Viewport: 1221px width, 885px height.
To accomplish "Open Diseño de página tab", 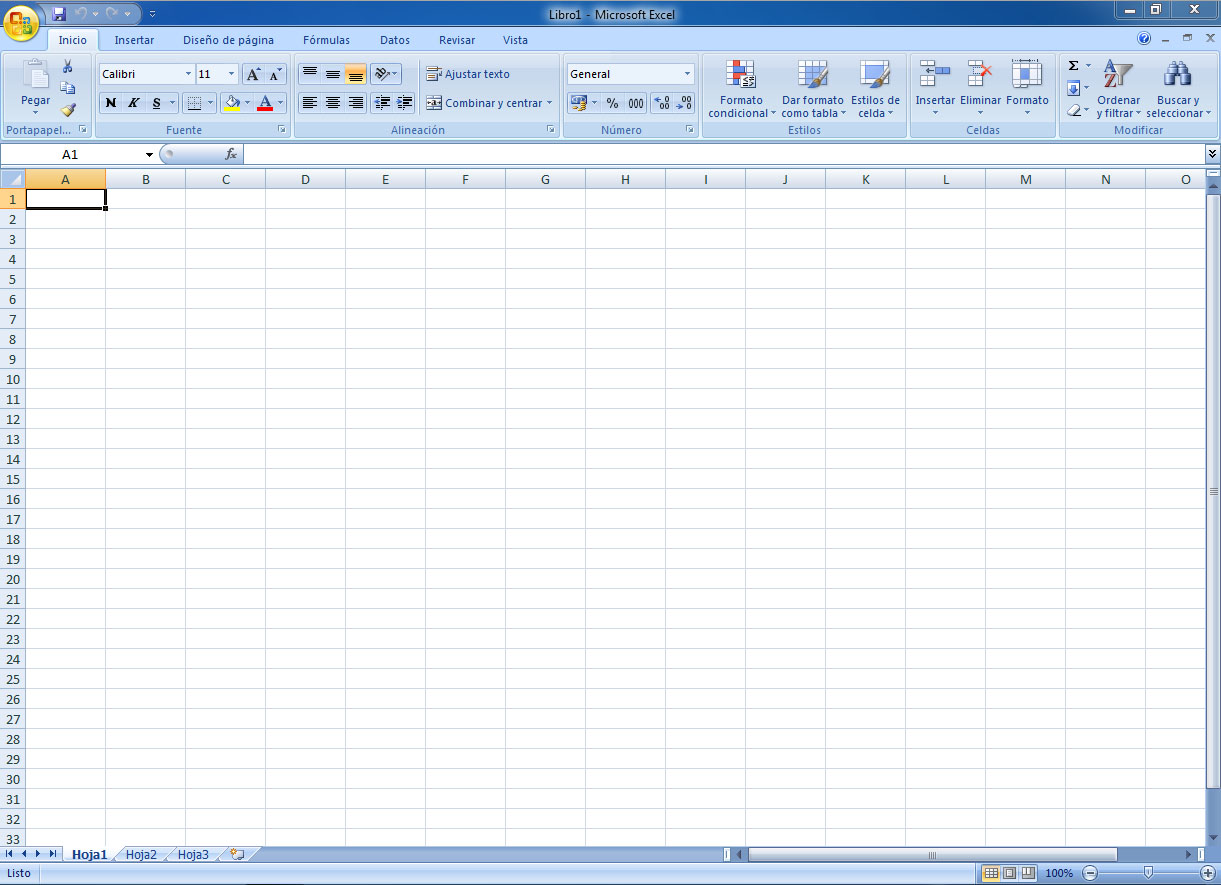I will coord(228,40).
